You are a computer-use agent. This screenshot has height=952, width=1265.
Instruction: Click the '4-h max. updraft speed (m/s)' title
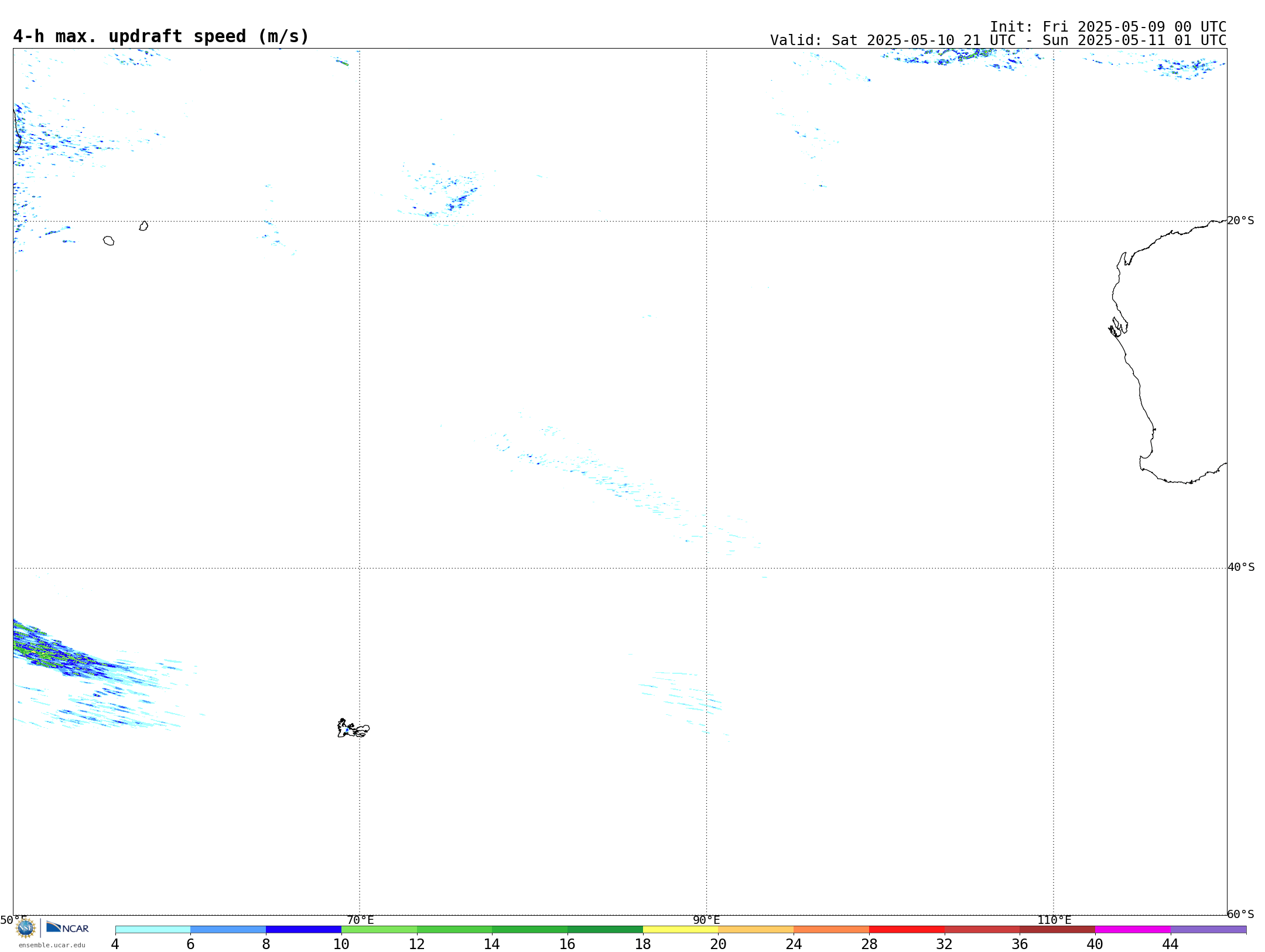pos(161,36)
